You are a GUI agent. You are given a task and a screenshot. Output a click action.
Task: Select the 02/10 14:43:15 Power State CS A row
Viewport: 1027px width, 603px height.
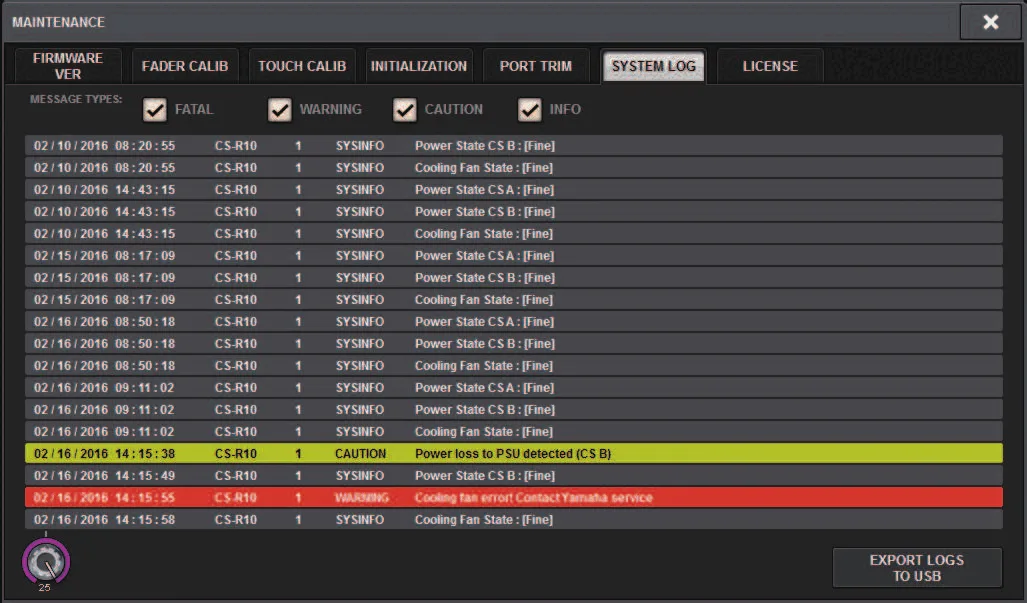pyautogui.click(x=514, y=189)
